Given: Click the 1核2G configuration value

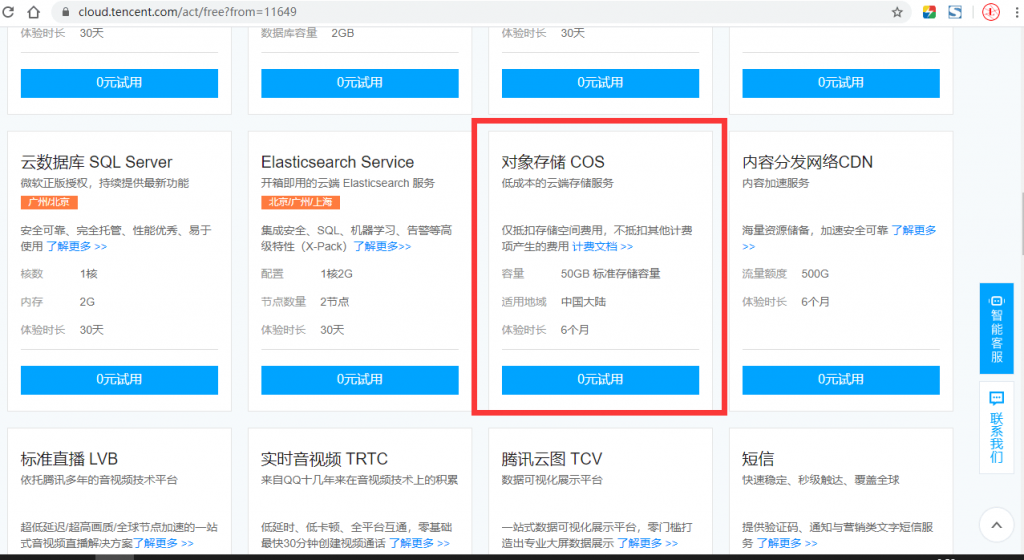Looking at the screenshot, I should [336, 273].
